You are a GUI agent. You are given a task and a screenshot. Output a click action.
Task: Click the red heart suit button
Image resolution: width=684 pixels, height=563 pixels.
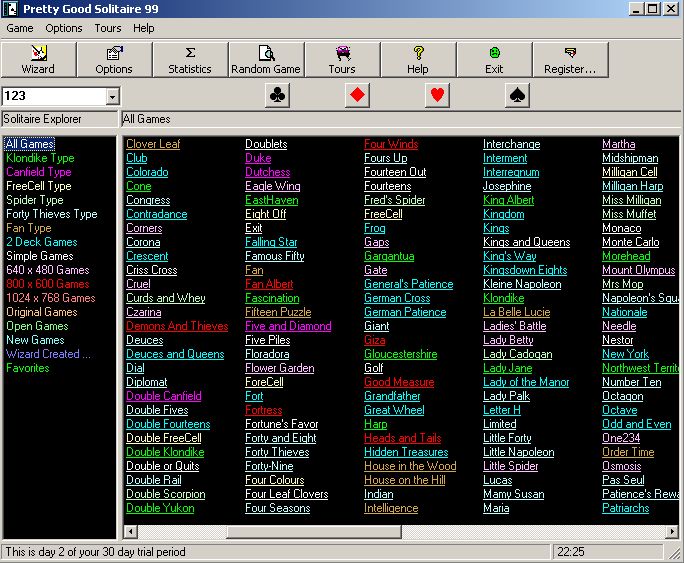pos(437,96)
